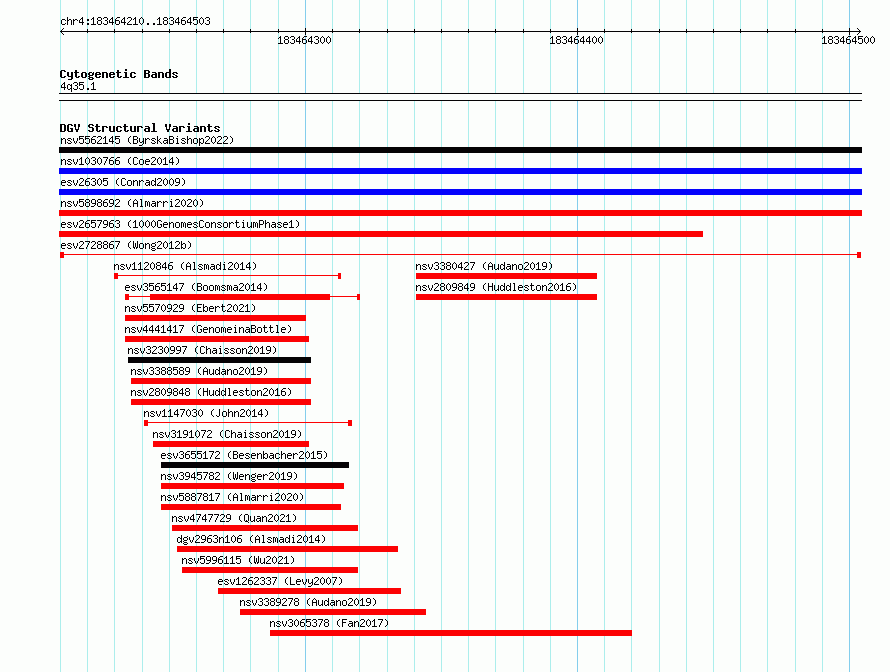Click the red esv2657963 variant bar

pos(381,234)
